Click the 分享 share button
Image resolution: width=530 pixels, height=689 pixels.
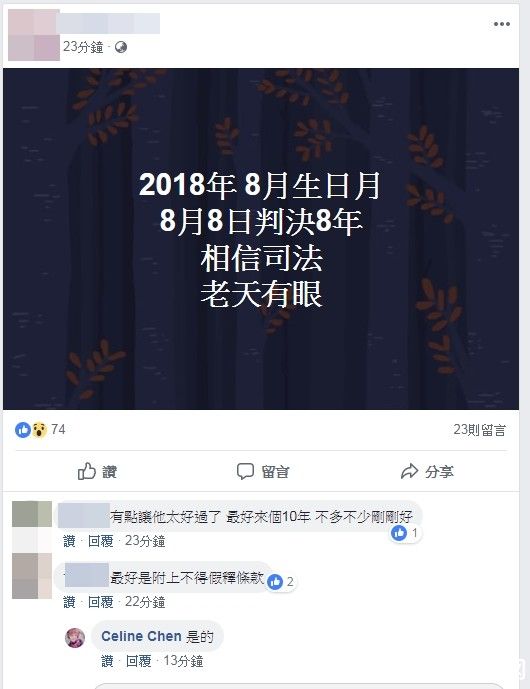(x=427, y=471)
